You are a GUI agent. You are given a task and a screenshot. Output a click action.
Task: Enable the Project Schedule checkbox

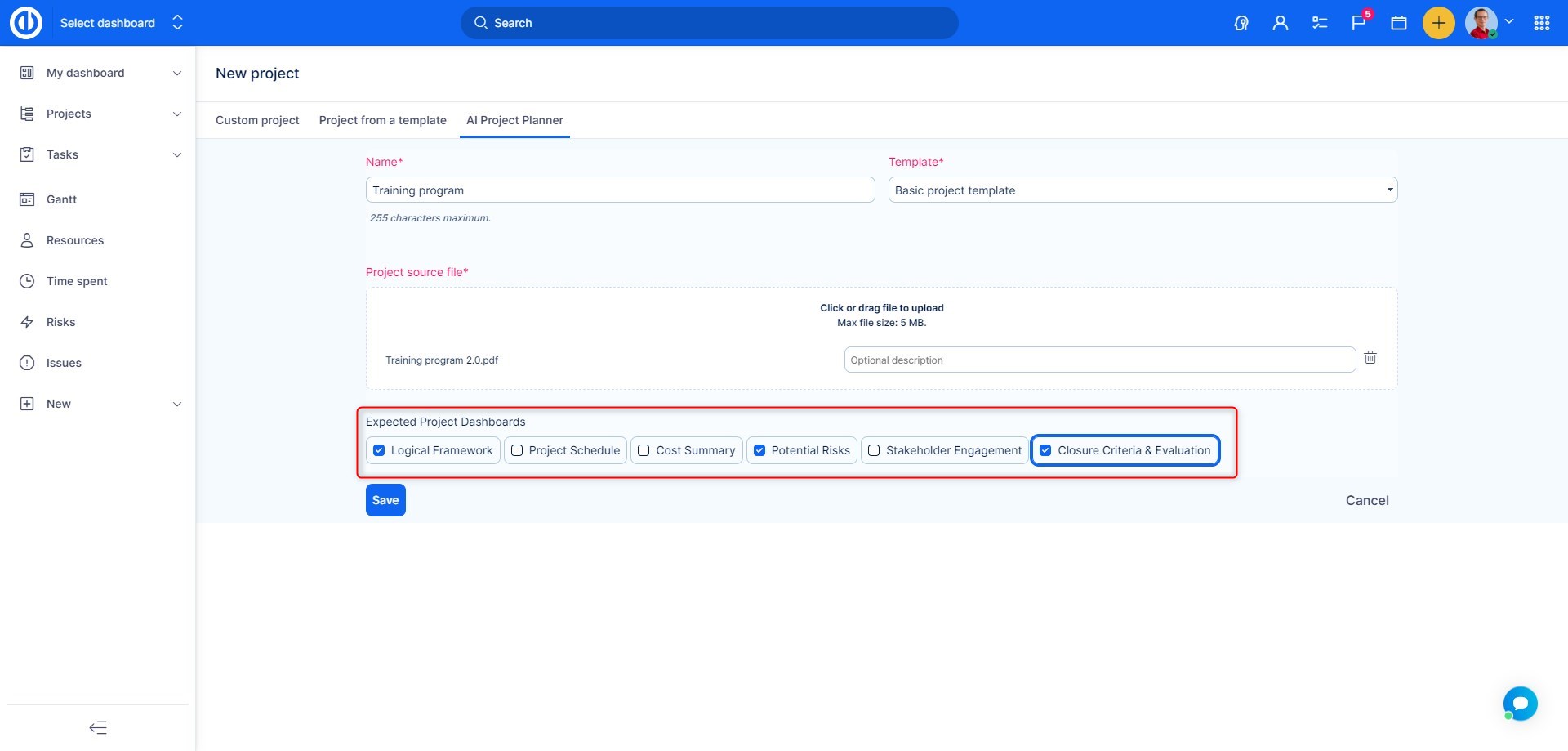pos(517,450)
